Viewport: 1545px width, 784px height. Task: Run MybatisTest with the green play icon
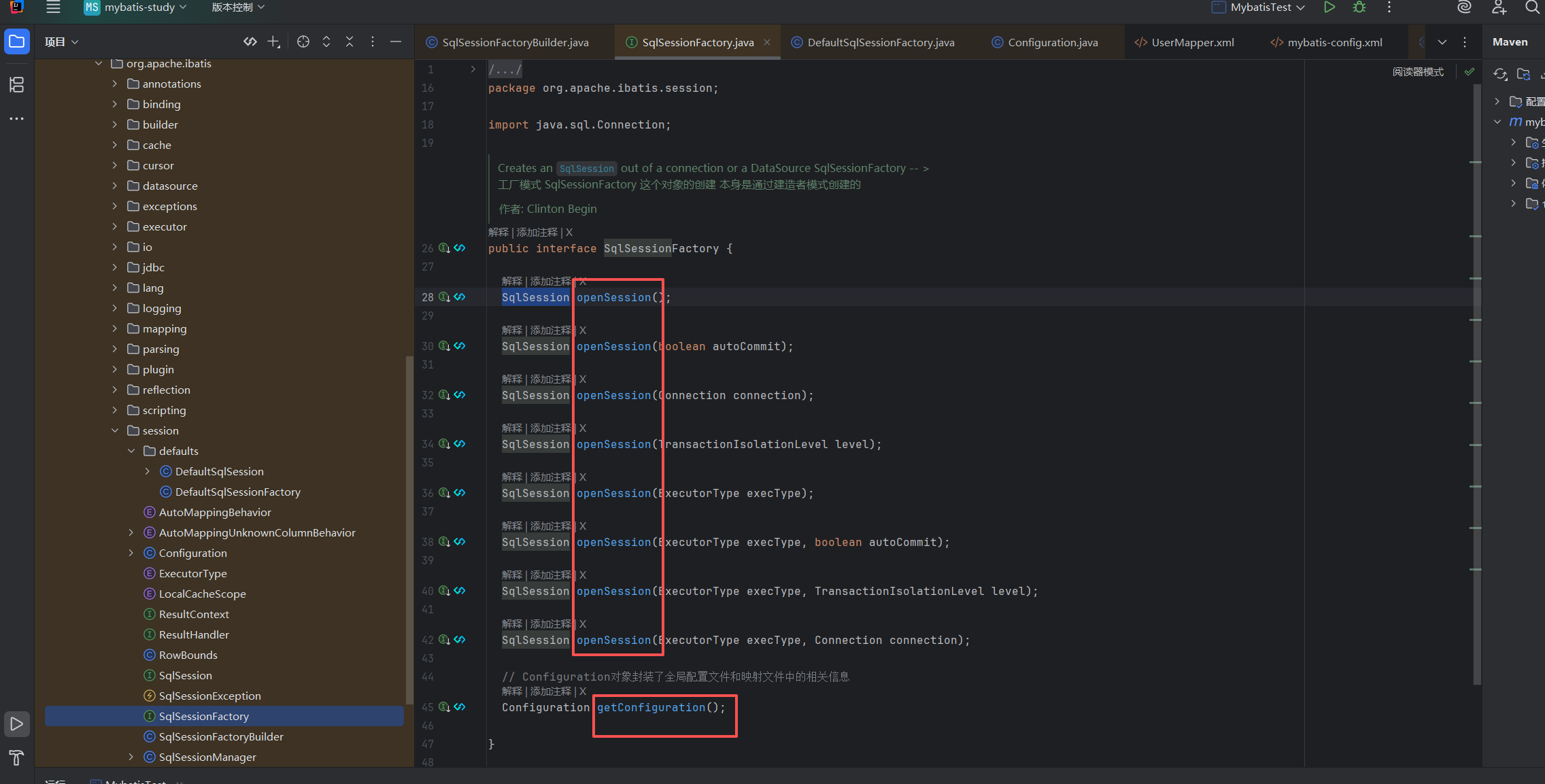point(1329,7)
